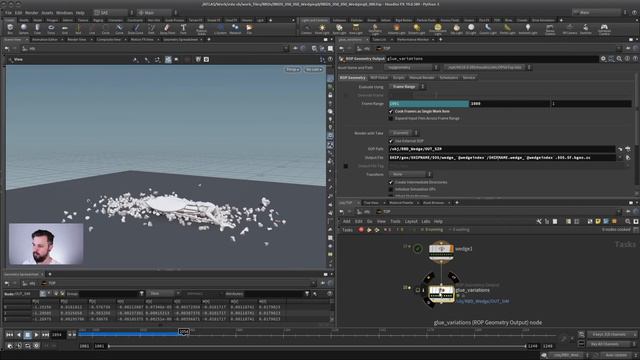
Task: Open the Asset Name dropdown
Action: (x=411, y=67)
